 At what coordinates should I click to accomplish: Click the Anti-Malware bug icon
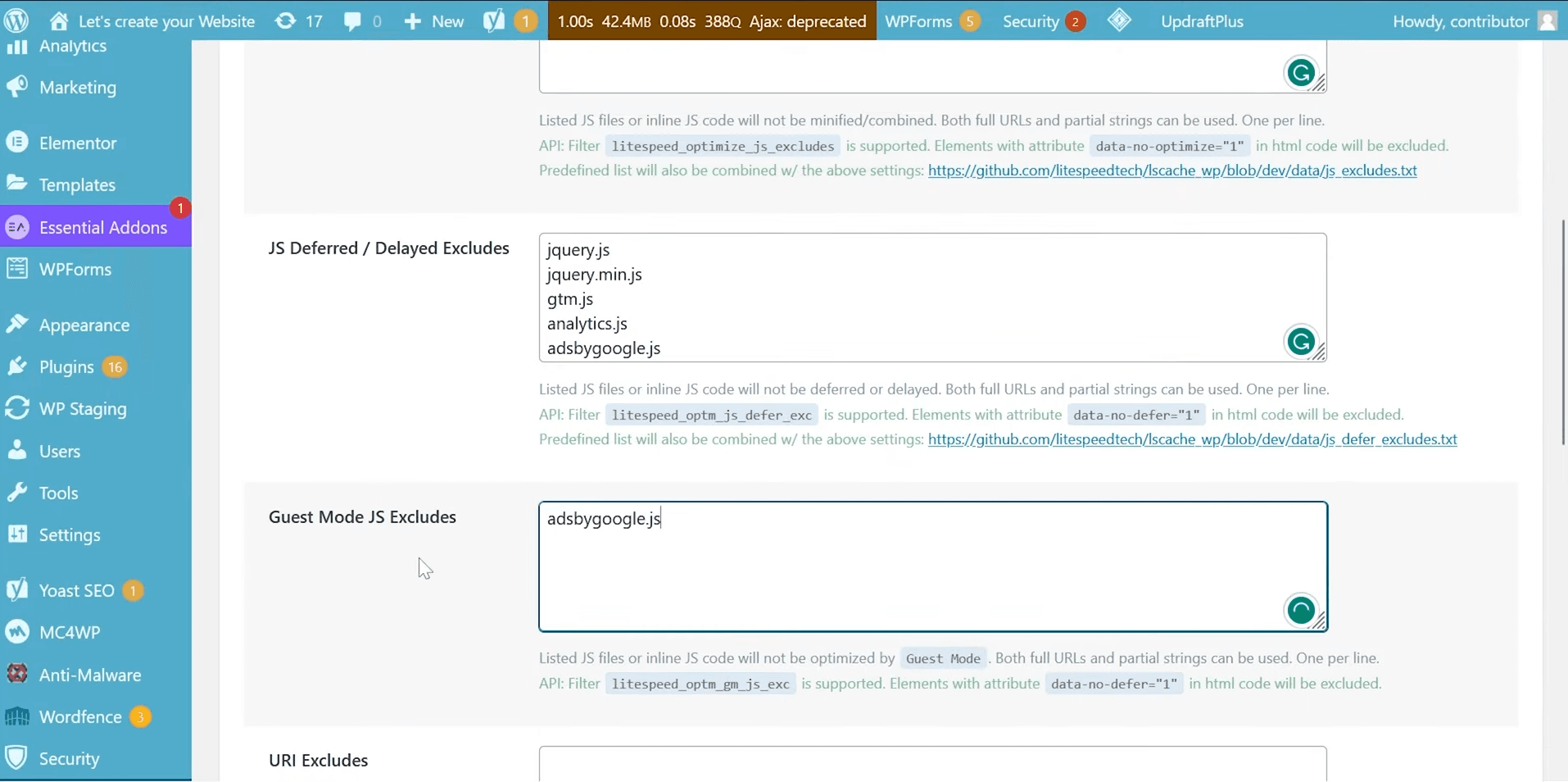(x=16, y=674)
